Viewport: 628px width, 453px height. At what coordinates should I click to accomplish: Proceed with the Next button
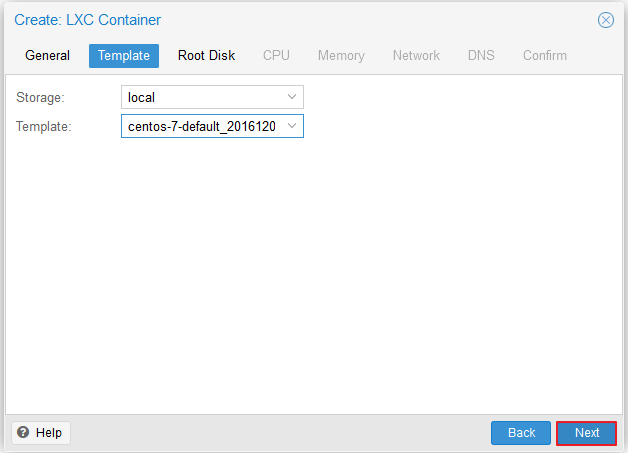tap(587, 433)
